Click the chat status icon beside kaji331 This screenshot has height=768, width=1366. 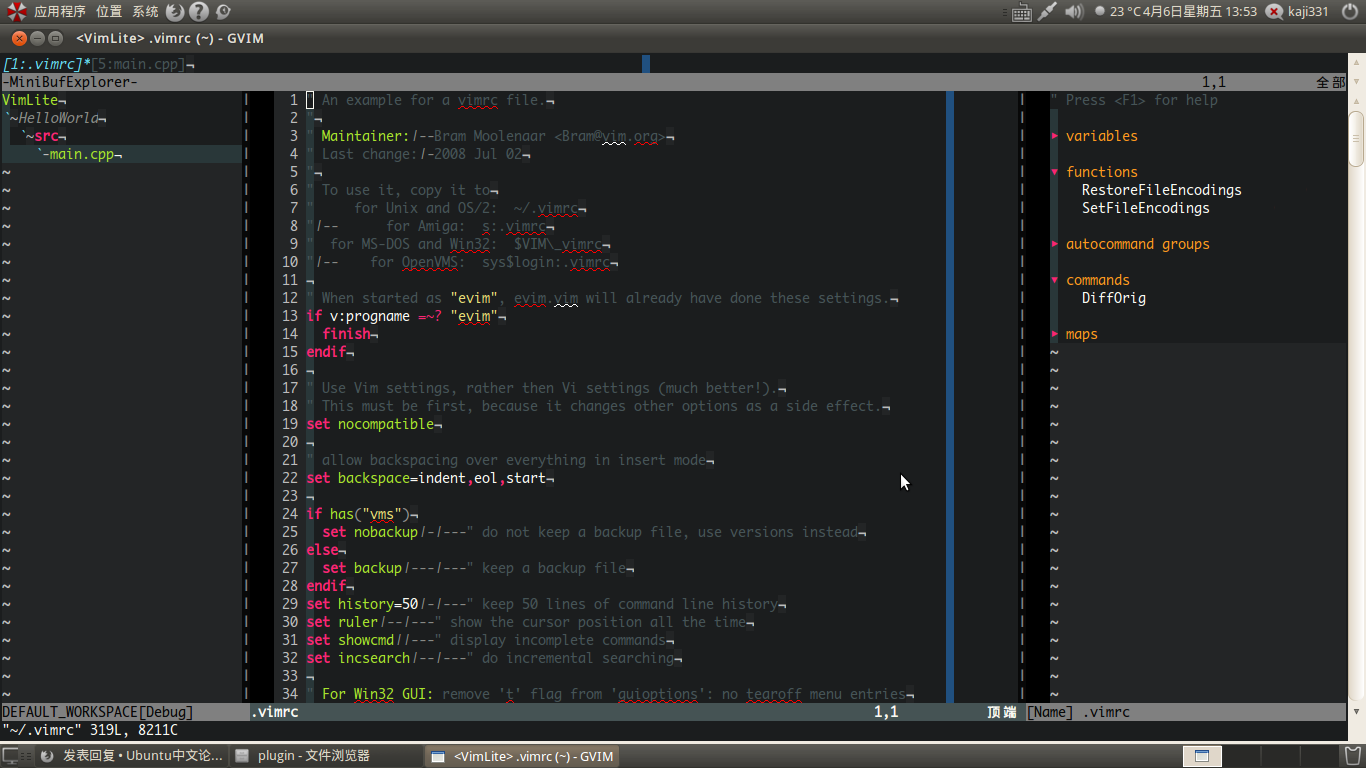(x=1274, y=12)
